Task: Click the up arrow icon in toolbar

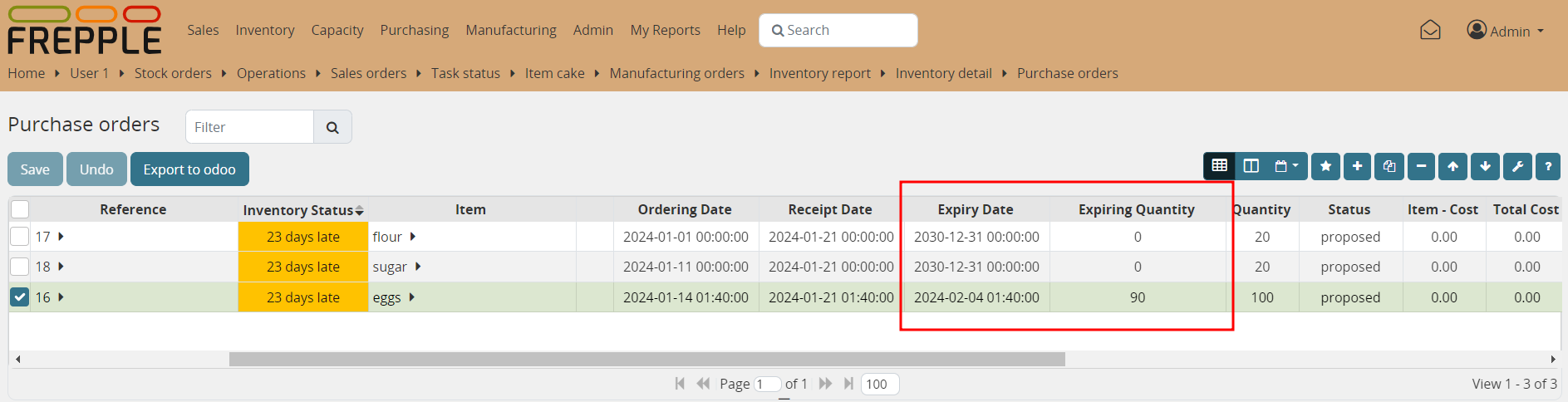Action: tap(1452, 166)
